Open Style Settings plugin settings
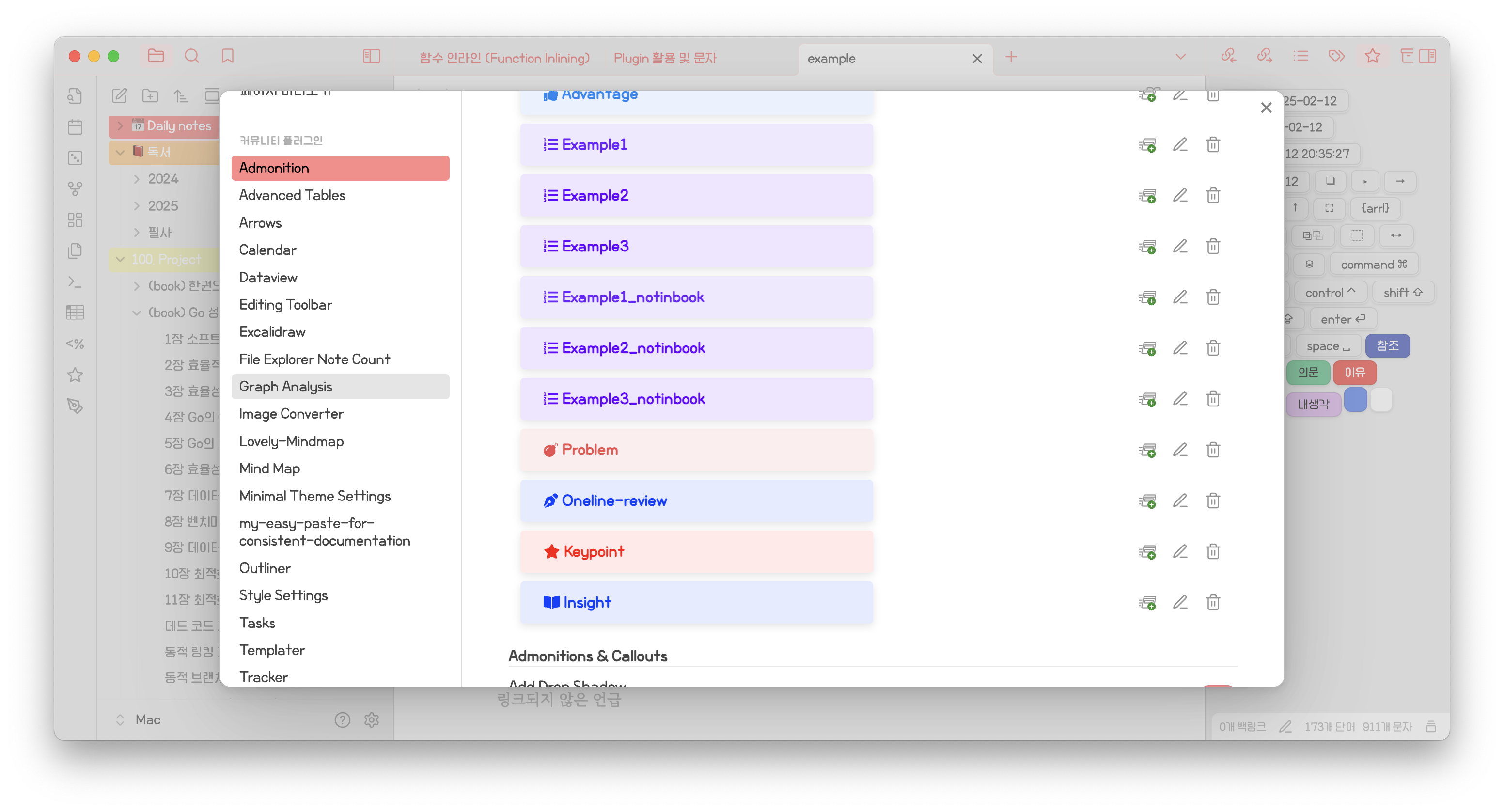Image resolution: width=1504 pixels, height=812 pixels. coord(340,595)
